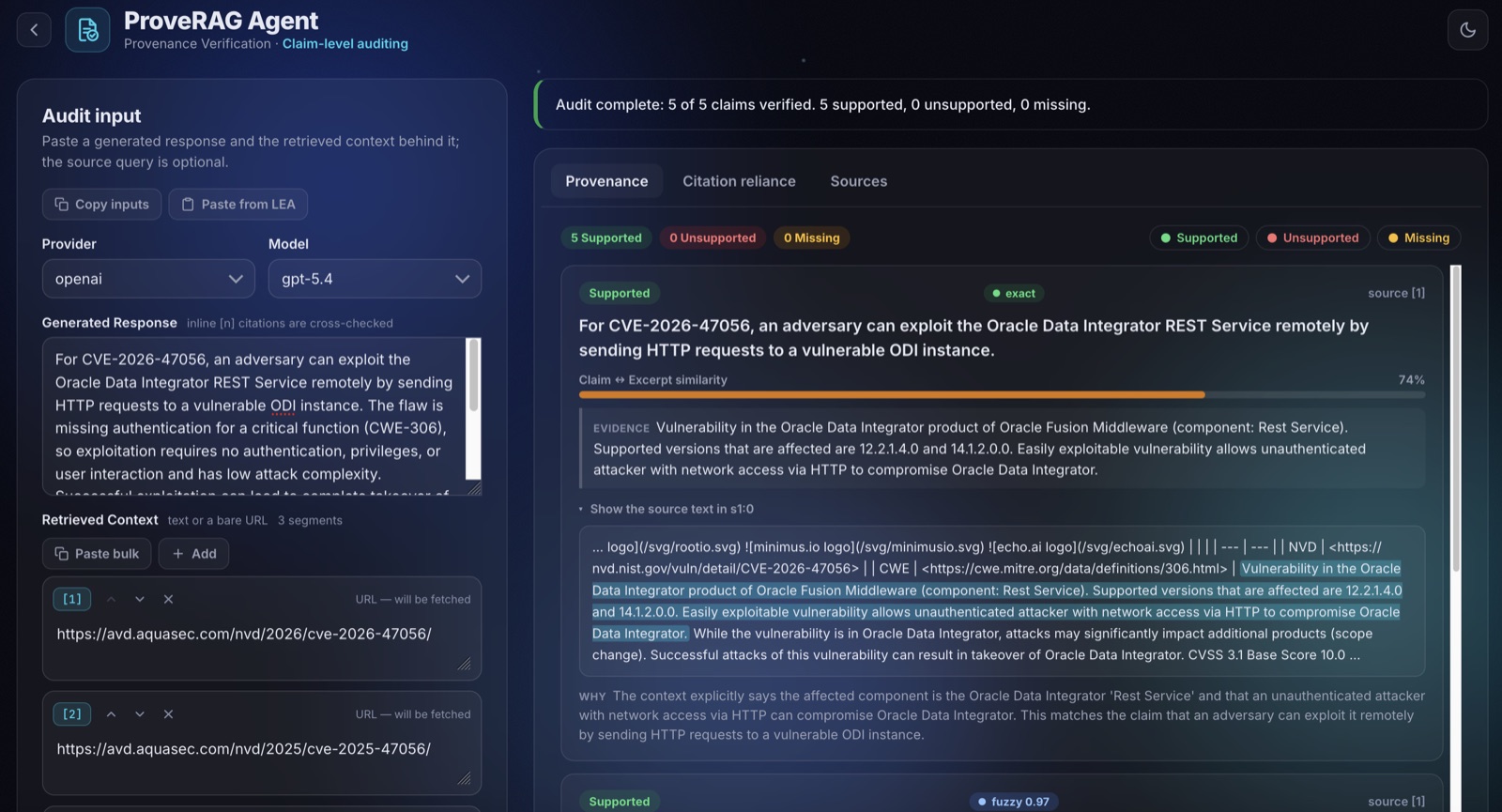This screenshot has height=812, width=1502.
Task: Toggle the red Unsupported legend pill
Action: (1313, 237)
